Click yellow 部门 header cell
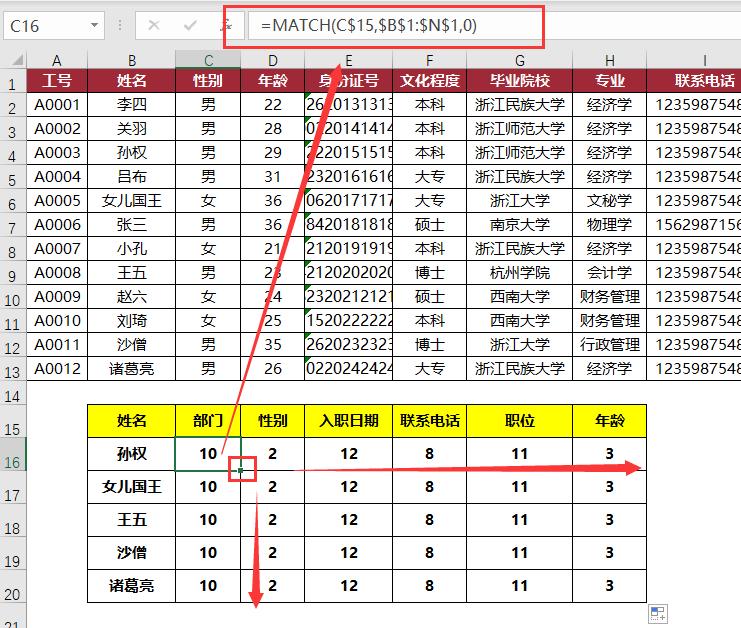The image size is (741, 628). tap(208, 421)
